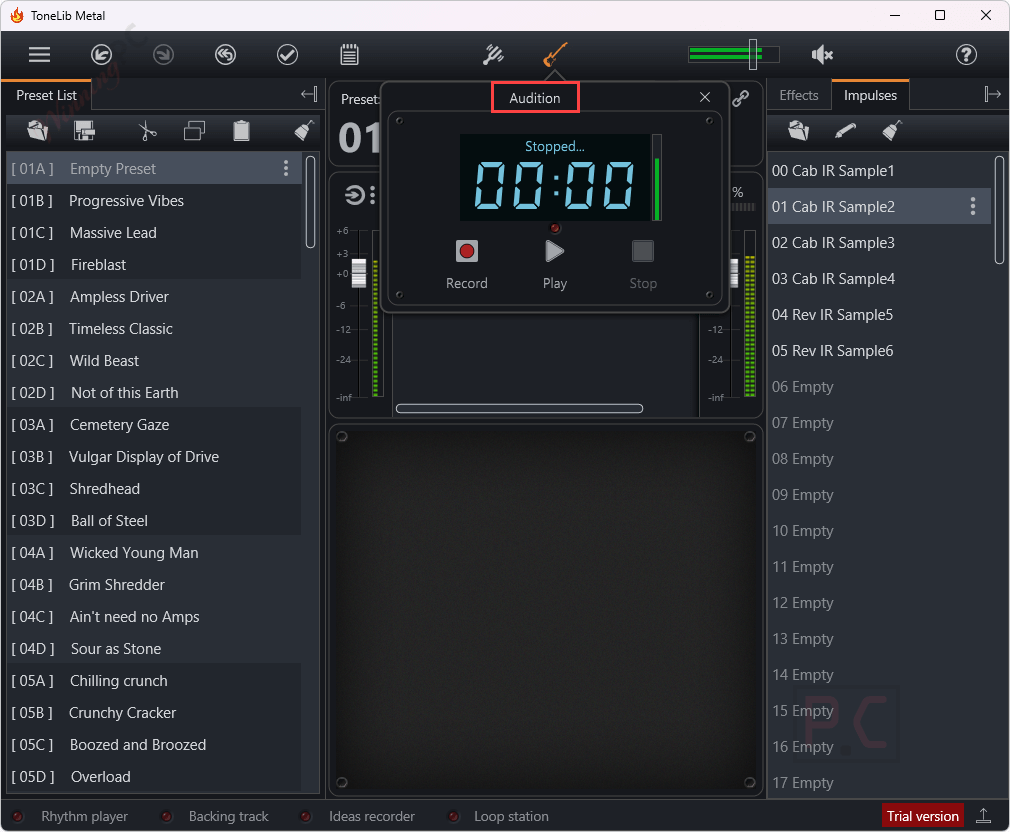Collapse the Preset List panel arrow

pos(309,95)
